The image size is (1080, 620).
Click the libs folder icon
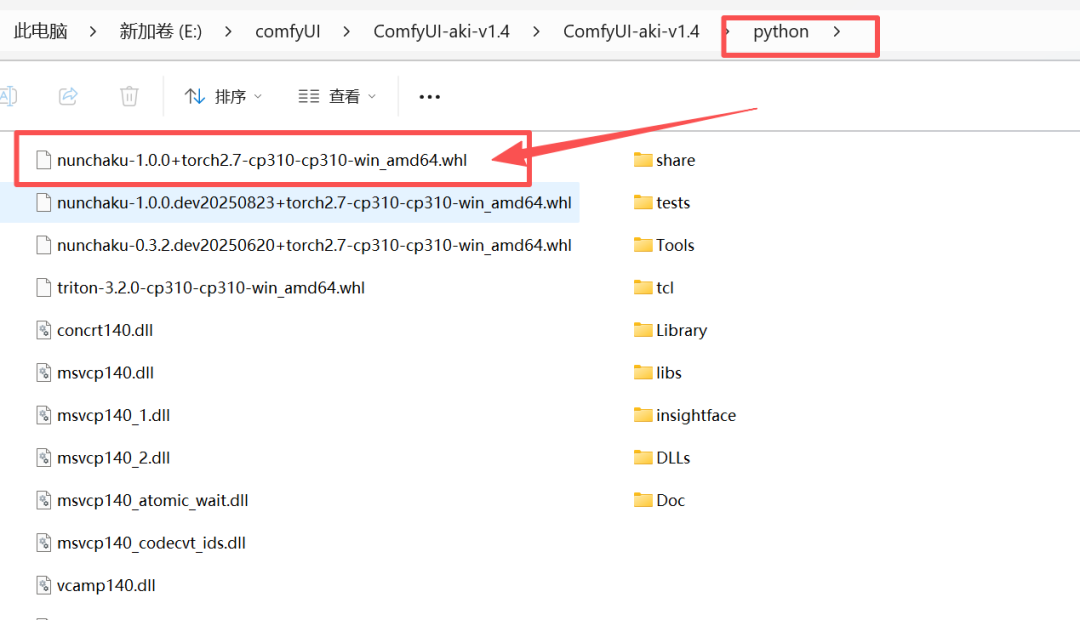tap(643, 373)
